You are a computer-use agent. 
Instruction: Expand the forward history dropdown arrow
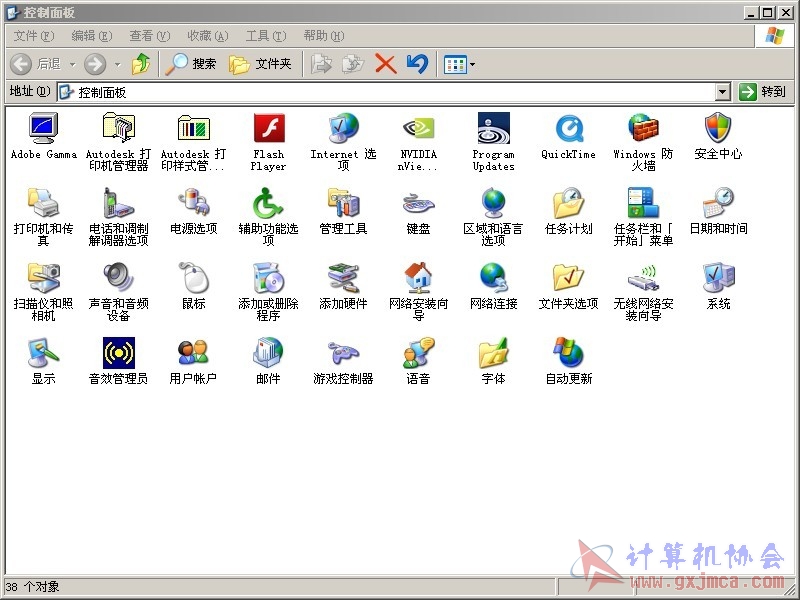pyautogui.click(x=117, y=64)
